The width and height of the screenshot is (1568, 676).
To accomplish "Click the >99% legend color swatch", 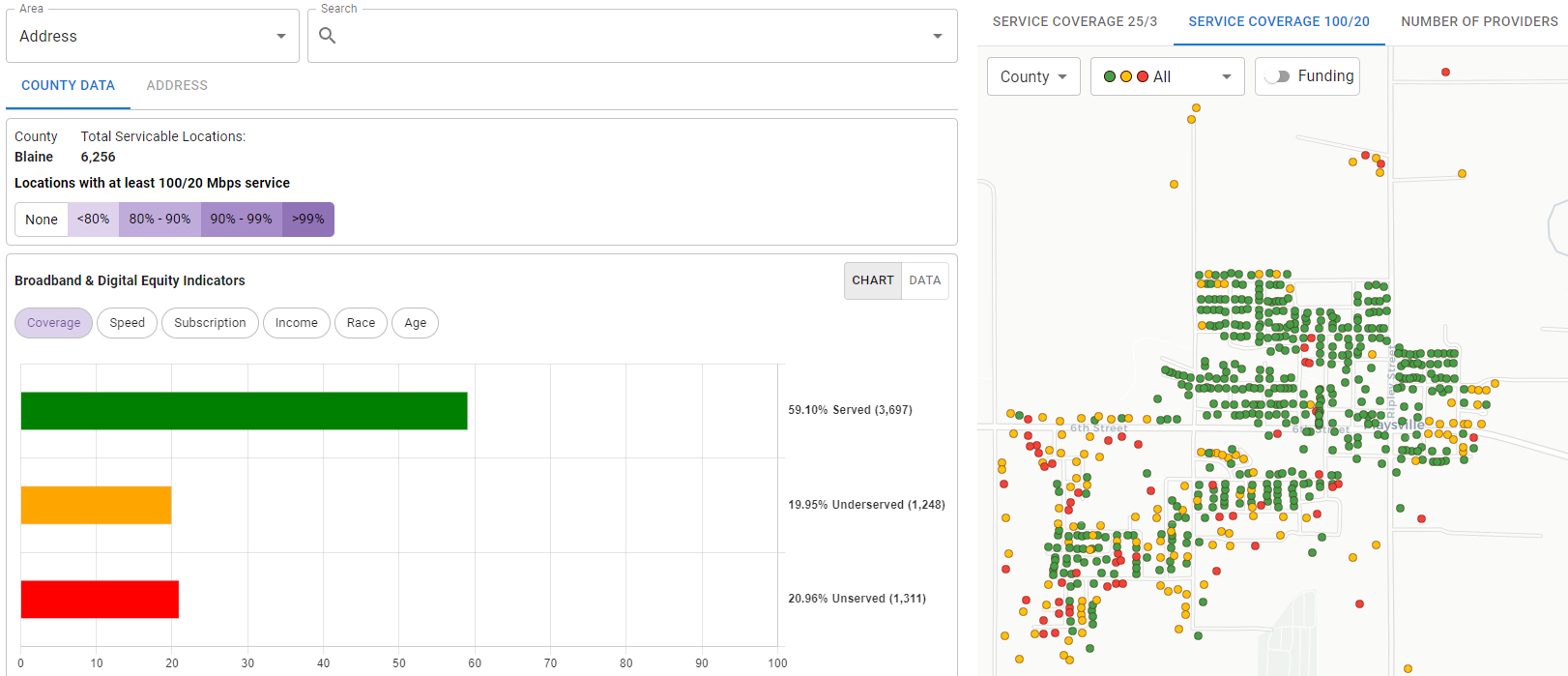I will pyautogui.click(x=308, y=220).
